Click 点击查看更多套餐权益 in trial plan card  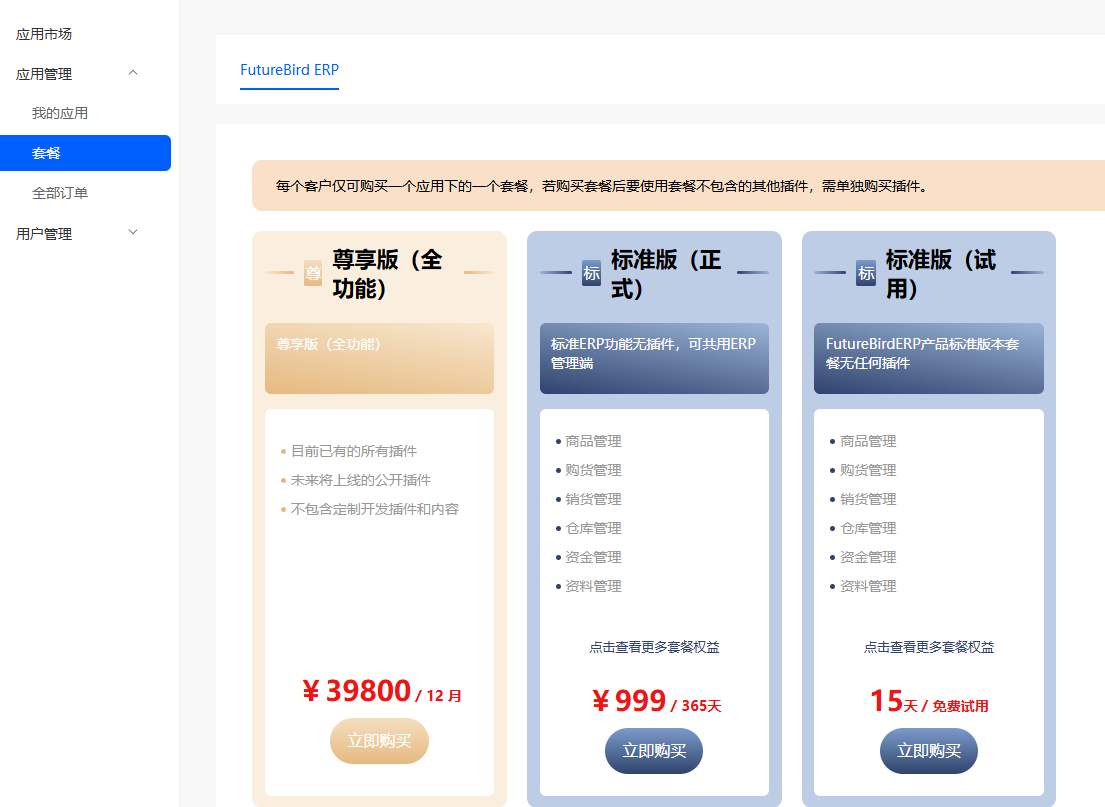928,647
